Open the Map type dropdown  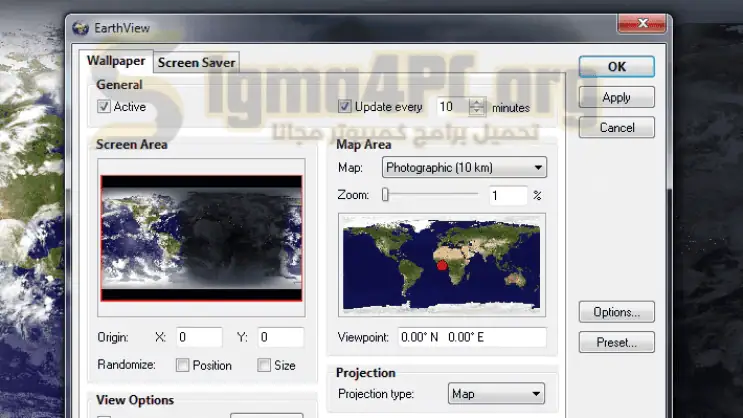464,167
